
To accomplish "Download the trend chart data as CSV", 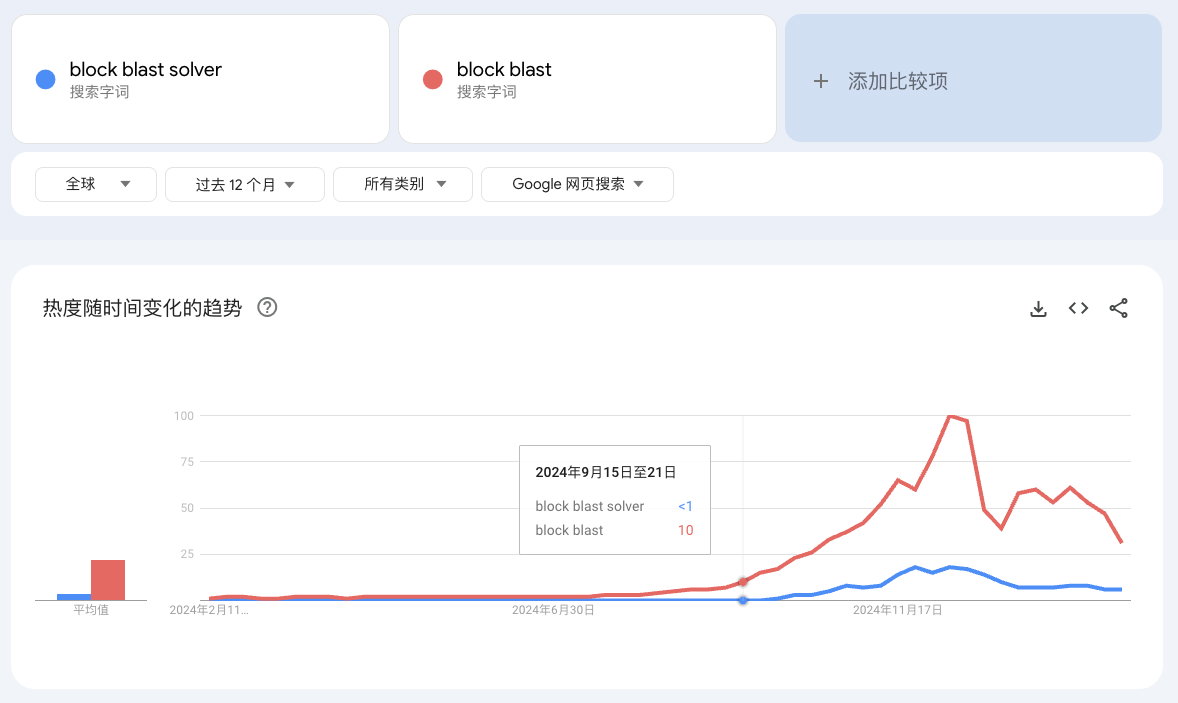I will point(1038,308).
